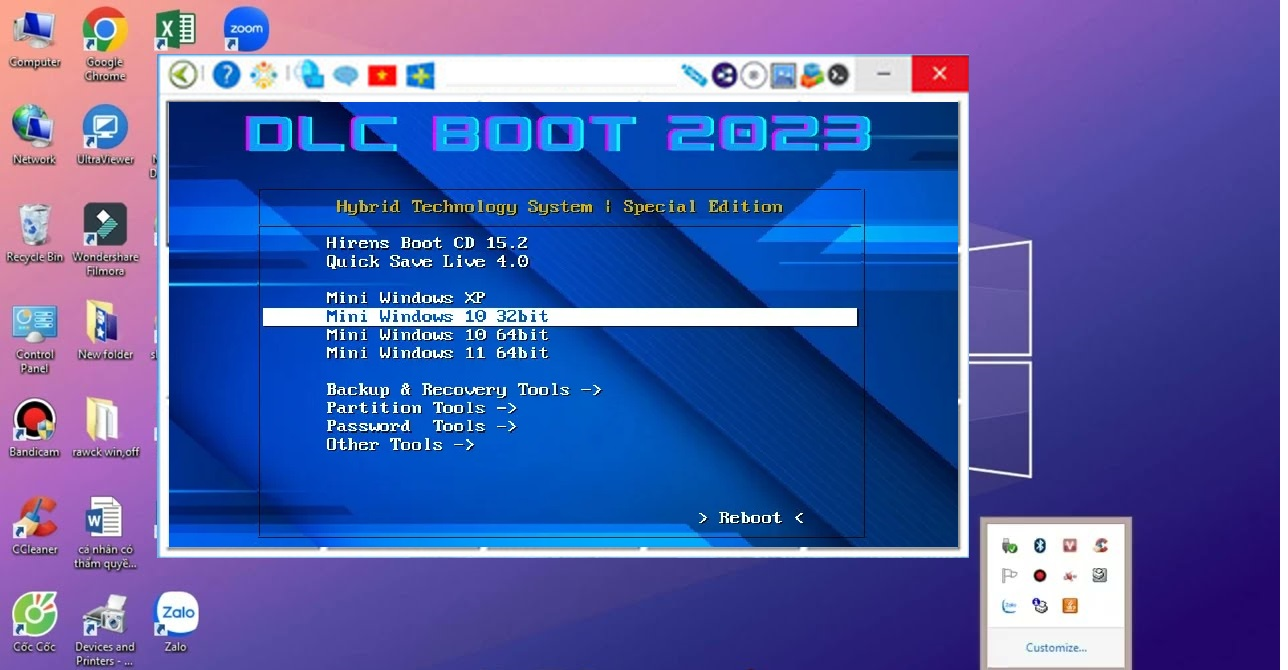
Task: Choose highlighted Mini Windows 10 32bit
Action: tap(560, 317)
